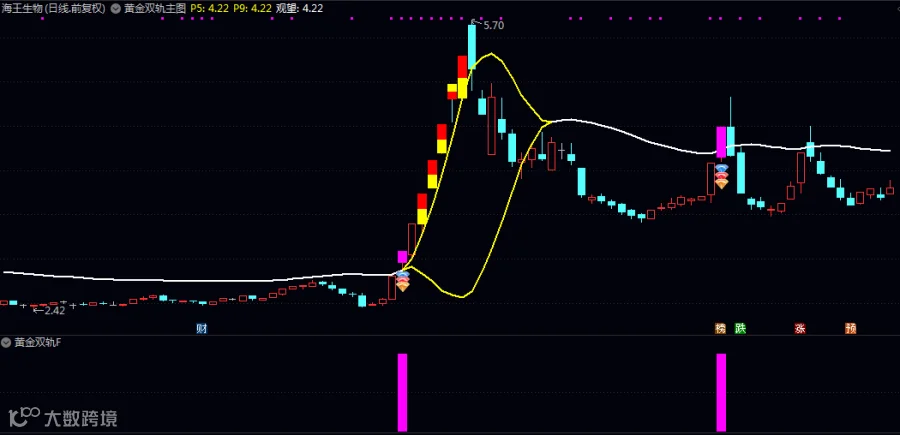
Task: Select the 黄金双轨F indicator label
Action: coord(37,343)
